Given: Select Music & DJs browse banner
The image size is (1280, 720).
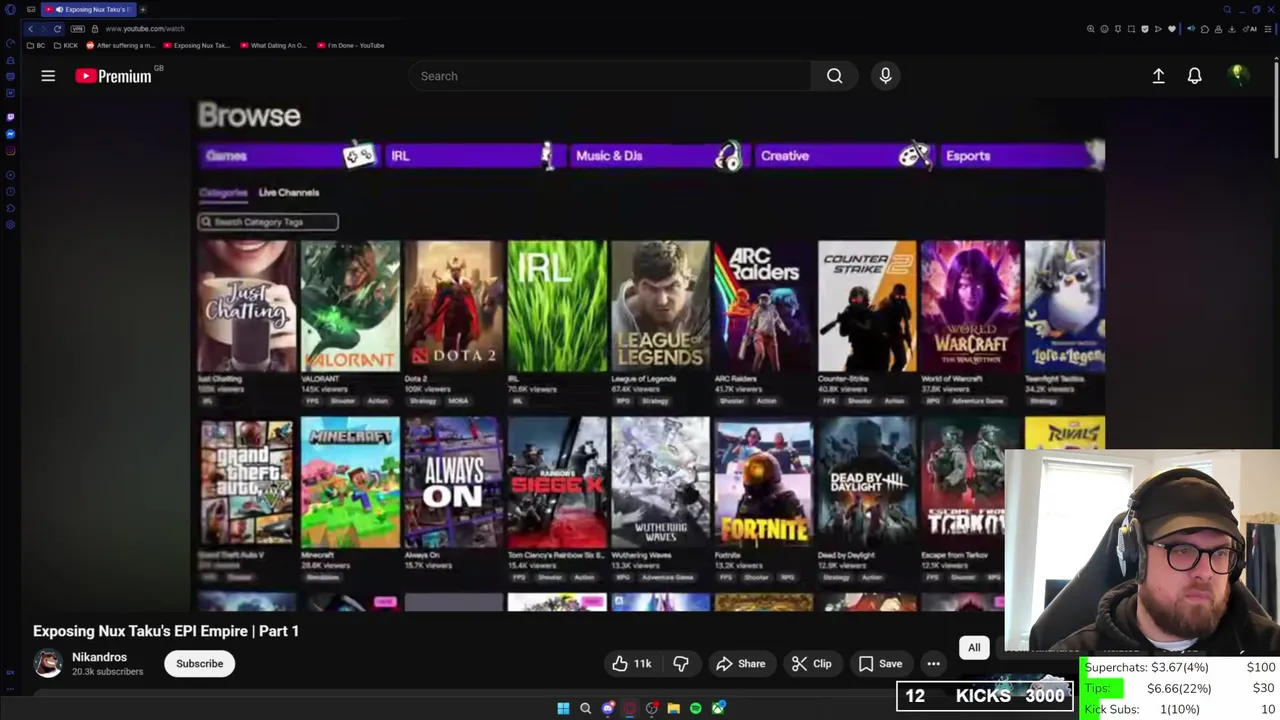Looking at the screenshot, I should tap(657, 156).
